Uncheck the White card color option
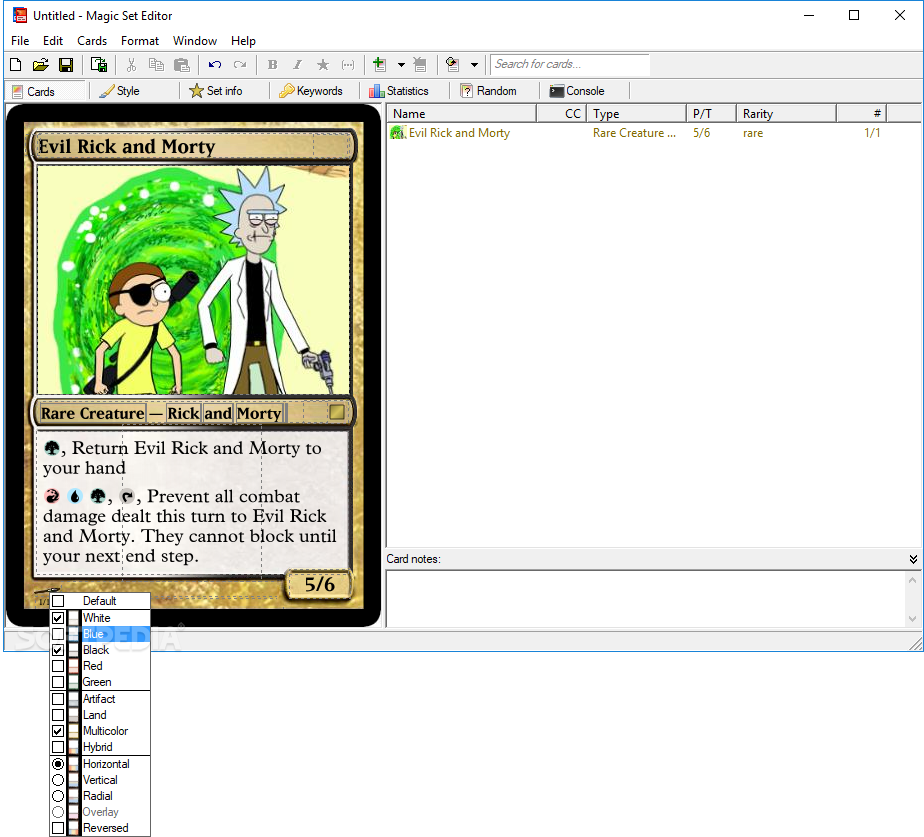Image resolution: width=924 pixels, height=837 pixels. 58,618
